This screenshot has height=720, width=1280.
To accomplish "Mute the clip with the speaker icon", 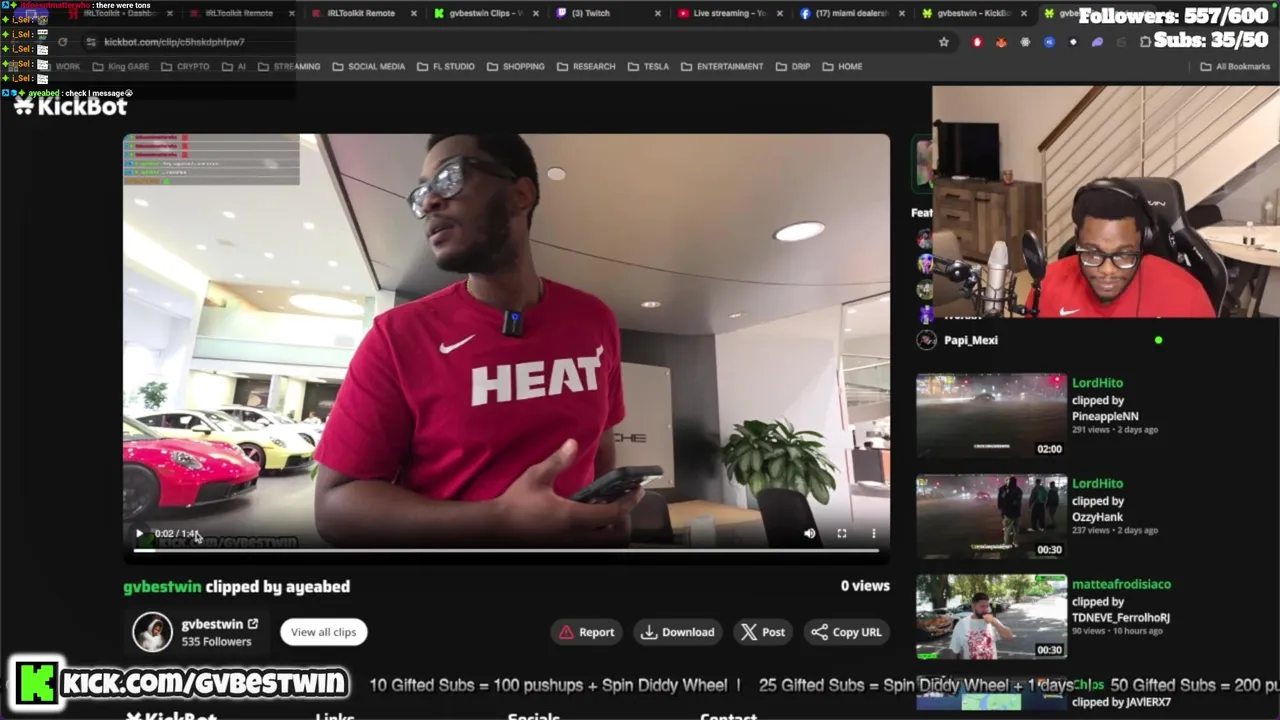I will (809, 534).
